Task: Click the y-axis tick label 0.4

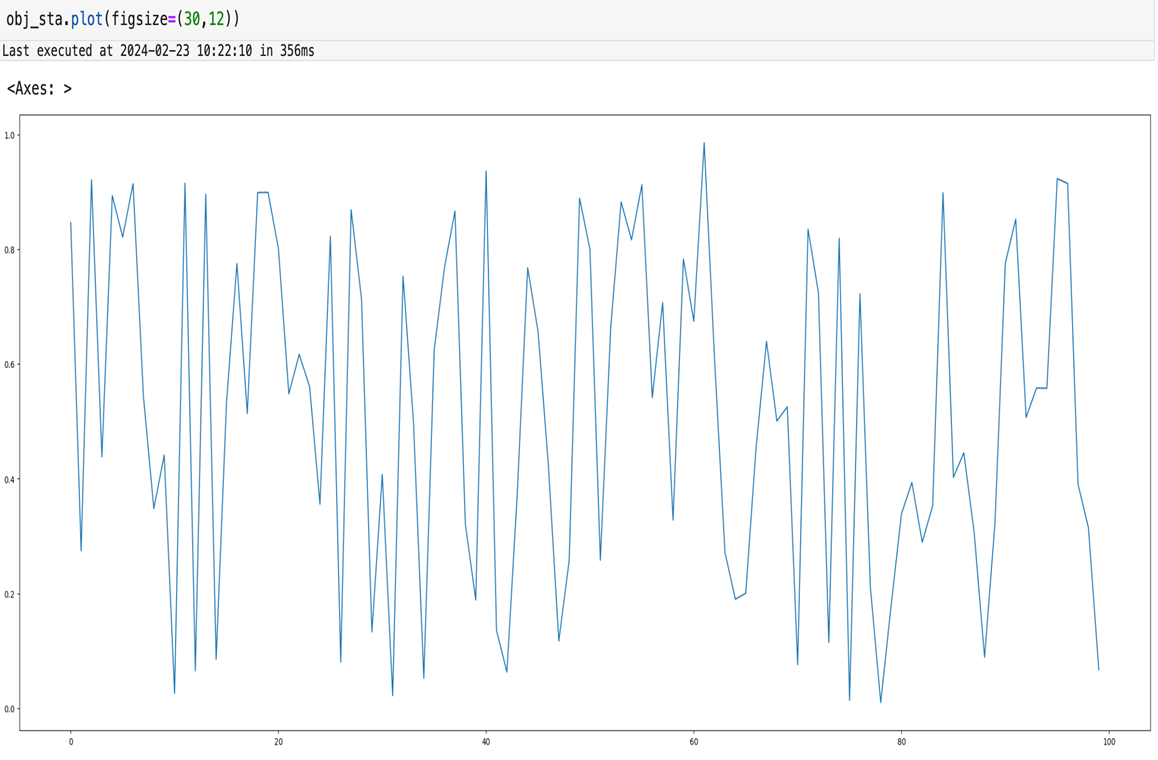Action: pyautogui.click(x=10, y=479)
